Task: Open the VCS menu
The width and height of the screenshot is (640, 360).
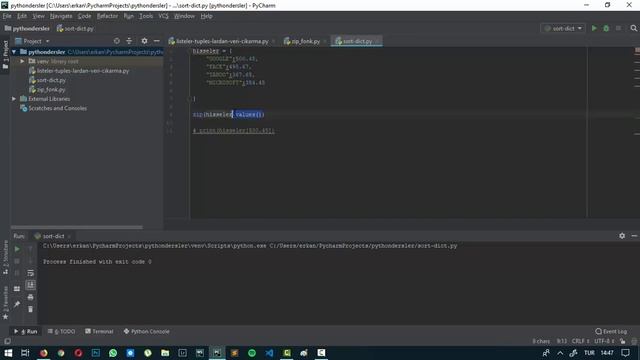Action: pyautogui.click(x=163, y=16)
